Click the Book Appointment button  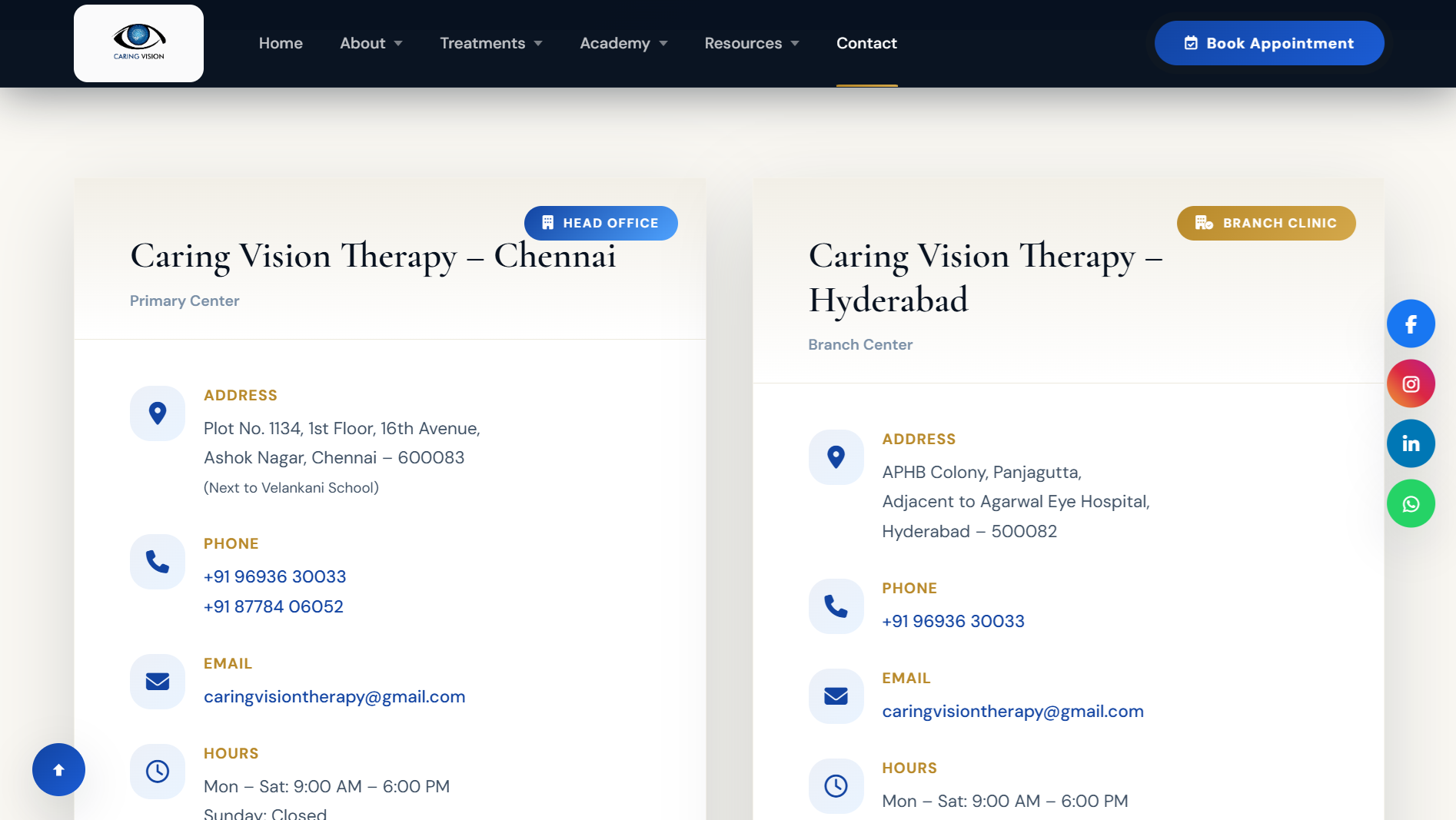click(1268, 43)
